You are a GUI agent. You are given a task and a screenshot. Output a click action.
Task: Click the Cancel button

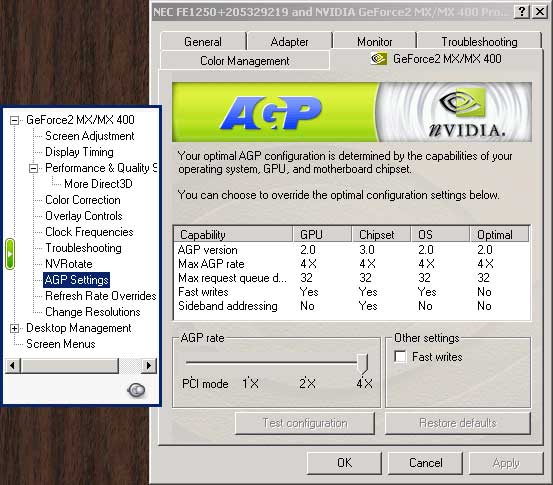(425, 462)
